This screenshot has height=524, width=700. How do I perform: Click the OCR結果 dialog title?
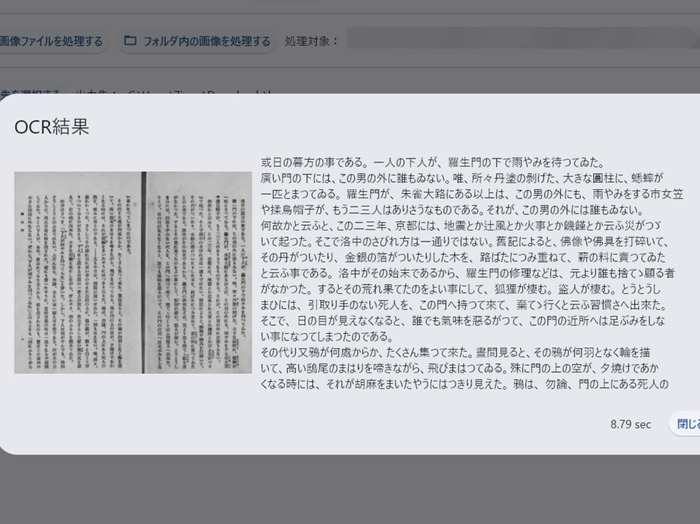coord(52,127)
